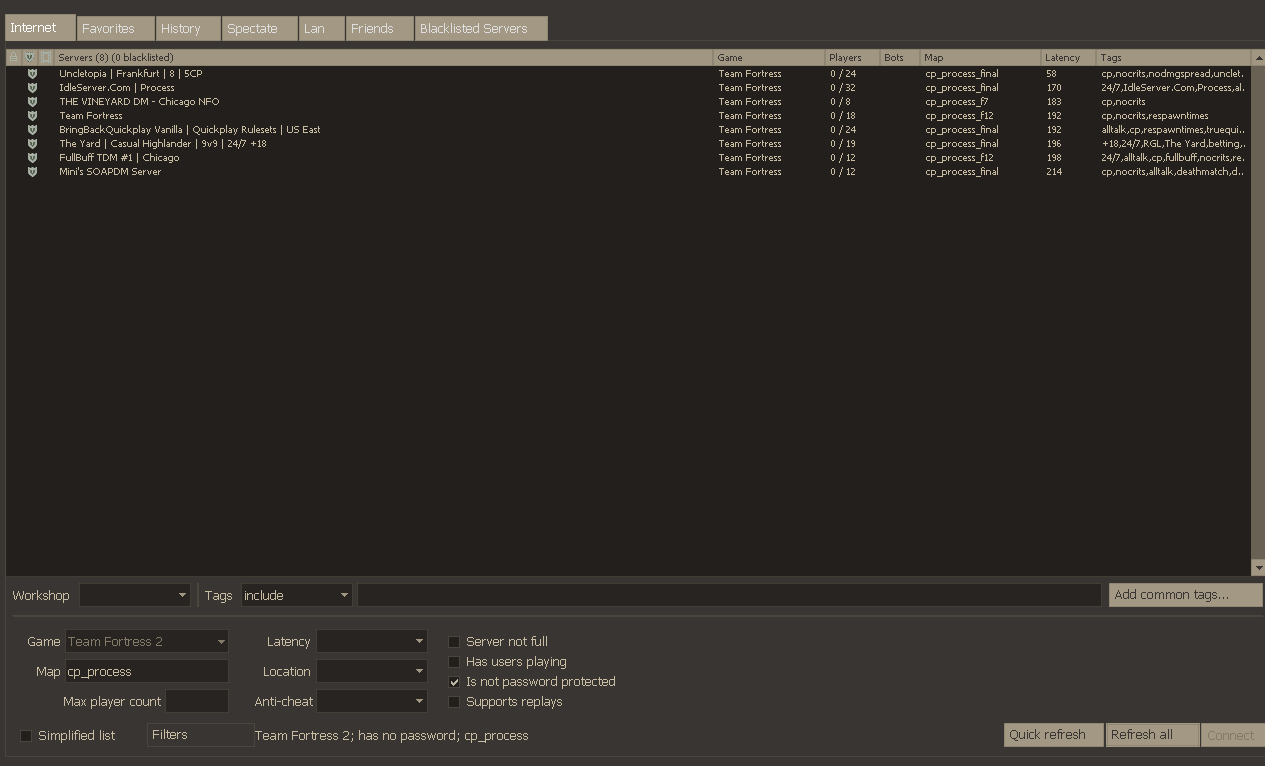The height and width of the screenshot is (766, 1265).
Task: Open the Blacklisted Servers tab
Action: tap(481, 29)
